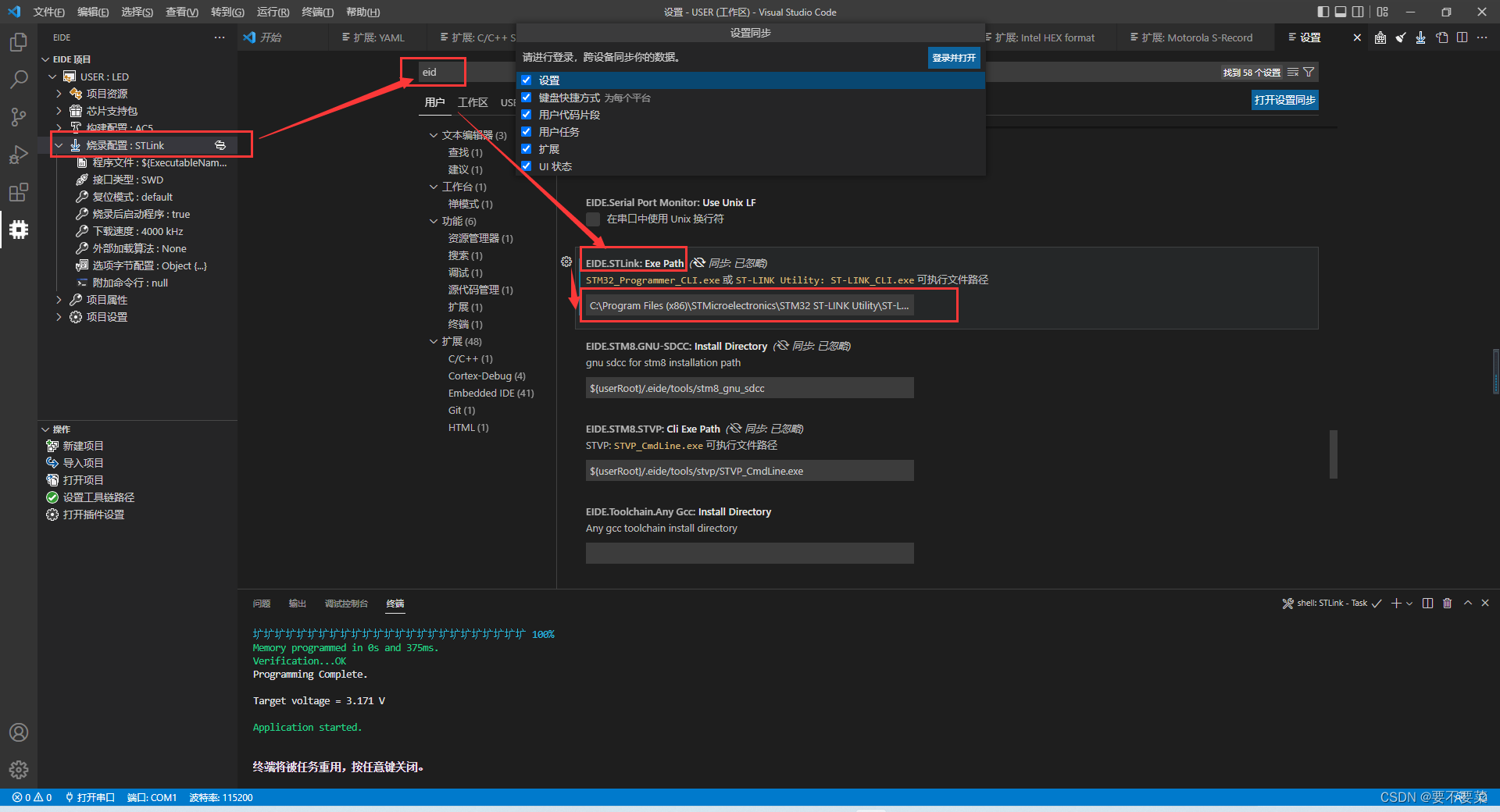
Task: Uncheck the 用户代码片段 sync checkbox
Action: (x=527, y=115)
